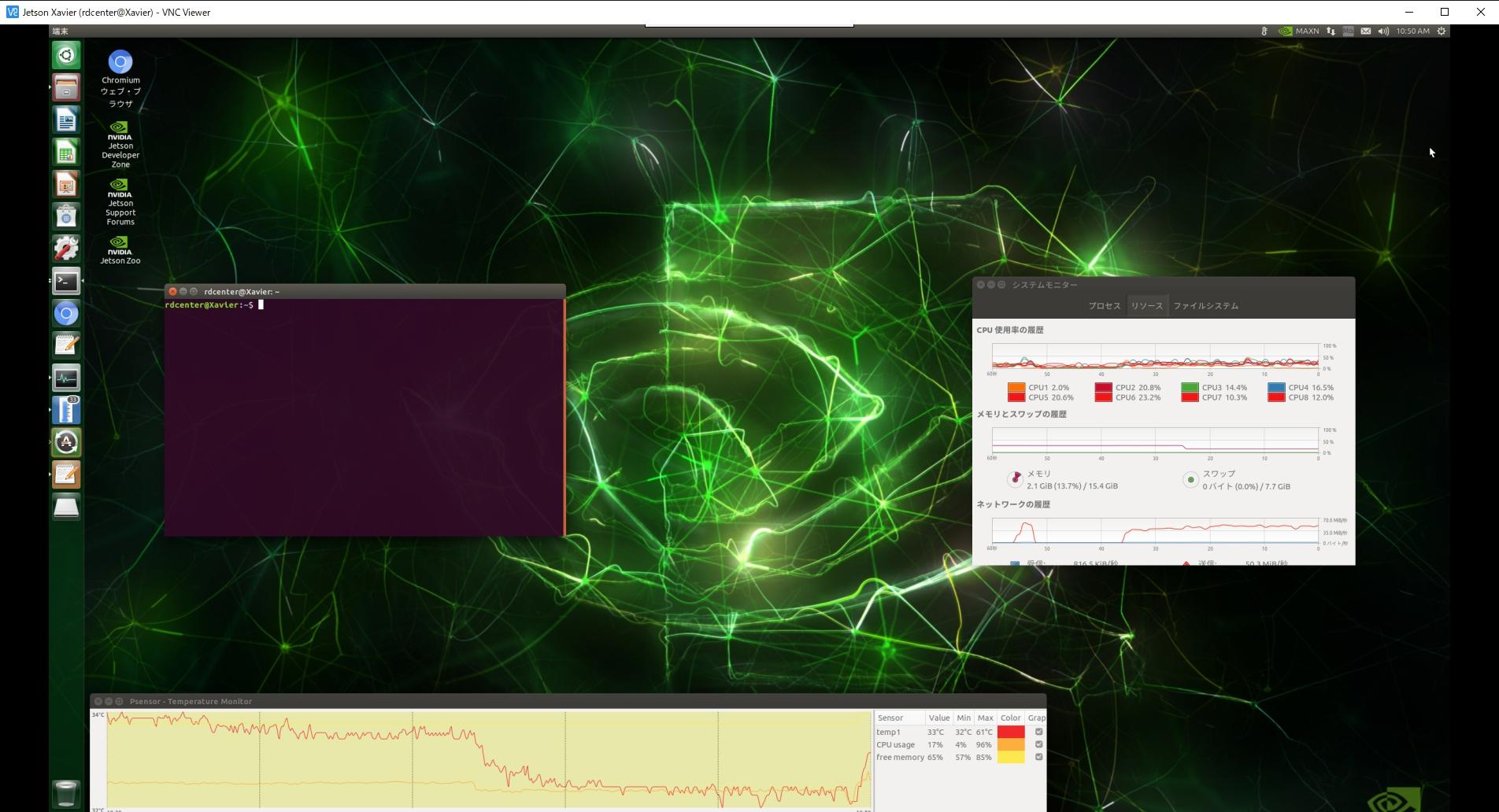Viewport: 1499px width, 812px height.
Task: Open the sound volume indicator
Action: [1383, 31]
